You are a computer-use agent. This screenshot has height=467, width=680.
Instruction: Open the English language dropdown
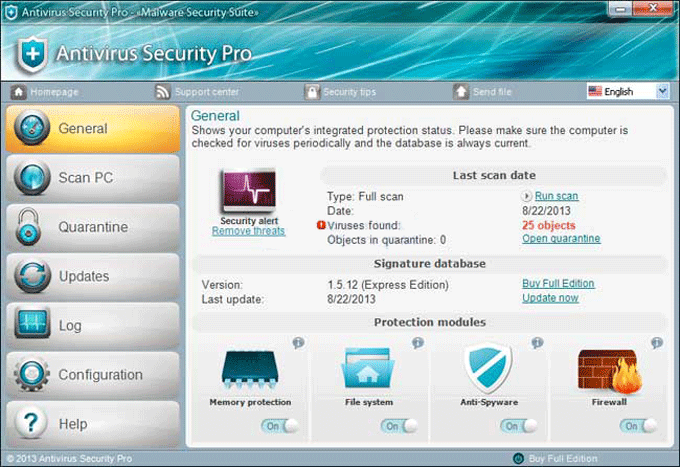point(627,91)
